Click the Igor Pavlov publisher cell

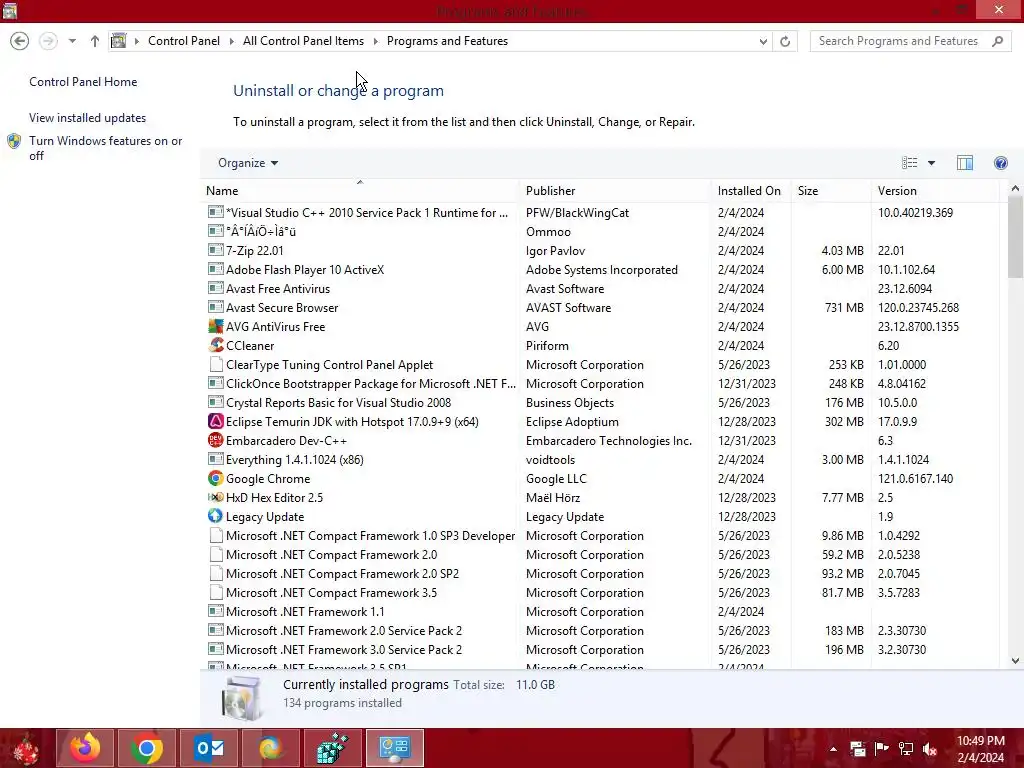click(555, 251)
